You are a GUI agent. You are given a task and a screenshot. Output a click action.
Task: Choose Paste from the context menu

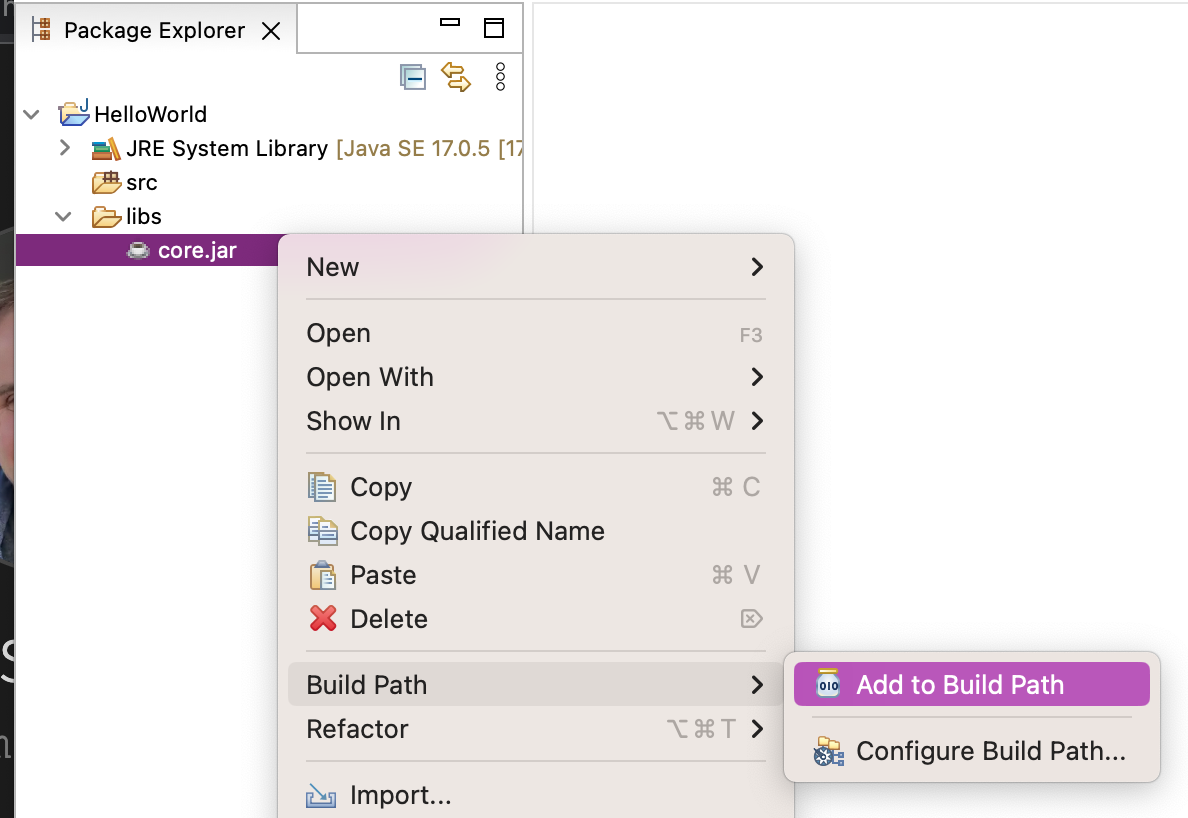click(383, 575)
